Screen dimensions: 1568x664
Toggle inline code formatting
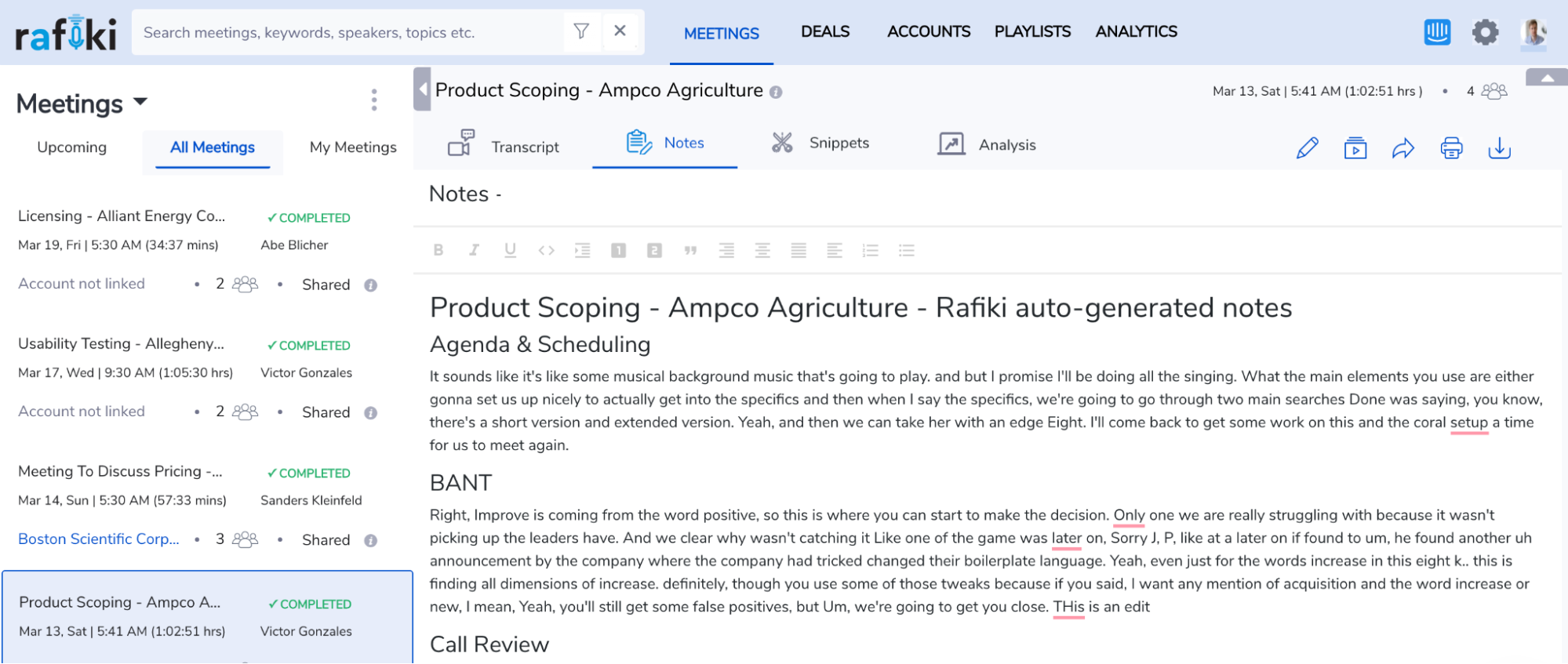(546, 250)
